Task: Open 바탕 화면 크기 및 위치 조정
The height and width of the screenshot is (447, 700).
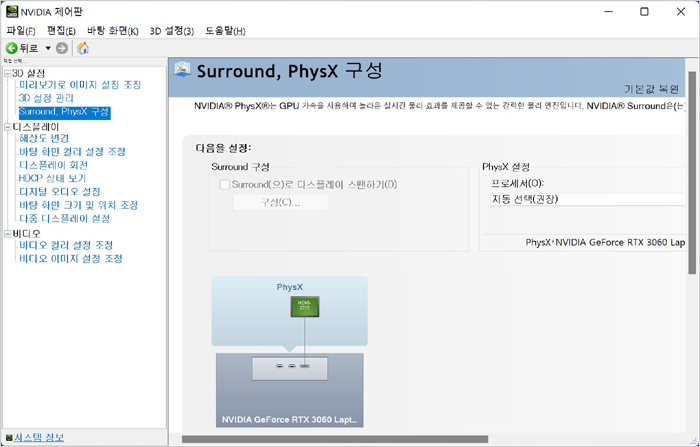Action: coord(79,205)
